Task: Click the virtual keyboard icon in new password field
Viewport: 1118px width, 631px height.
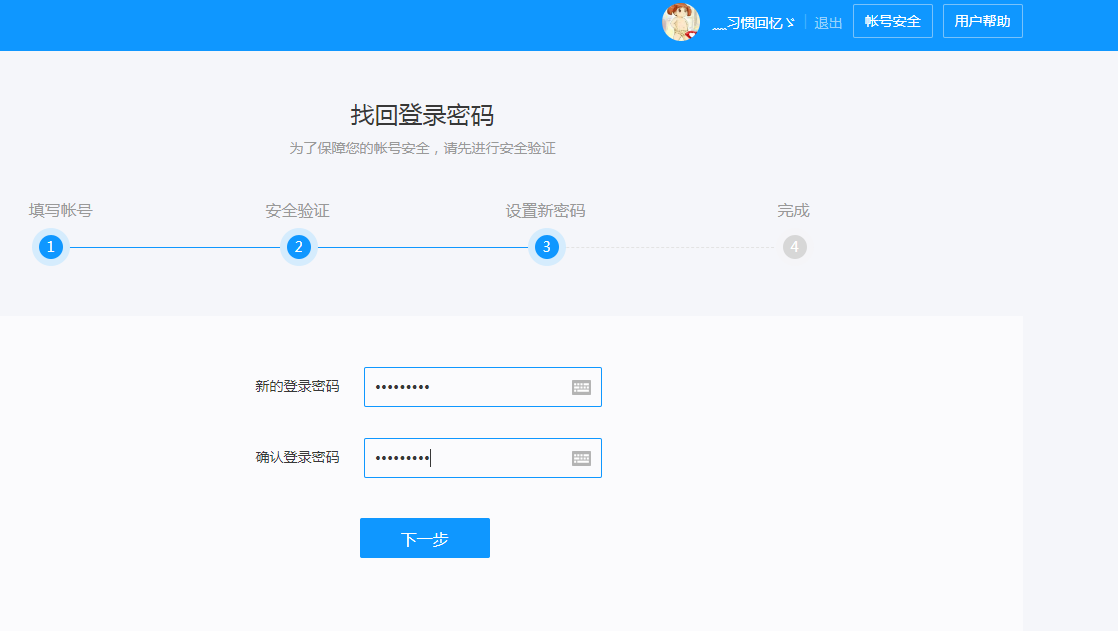Action: pyautogui.click(x=581, y=387)
